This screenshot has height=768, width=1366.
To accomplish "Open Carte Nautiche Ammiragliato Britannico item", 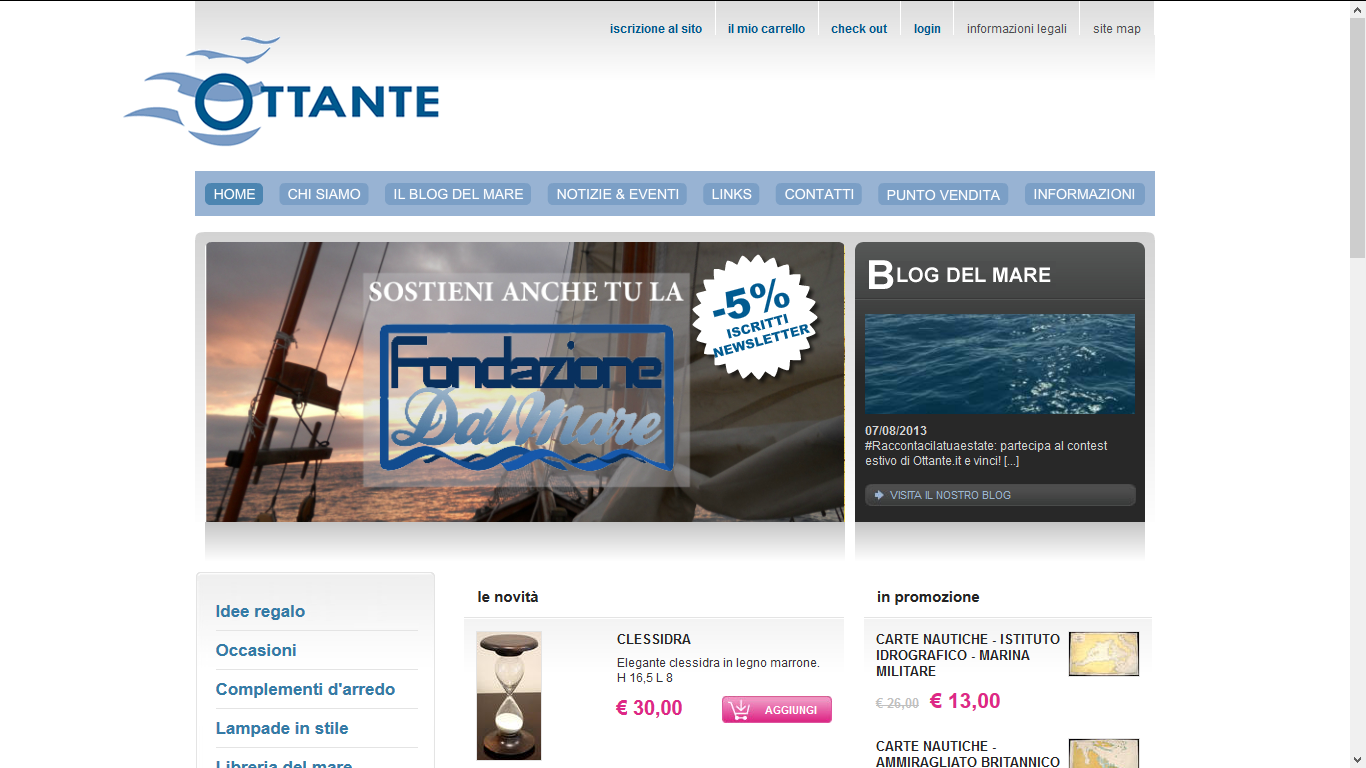I will click(x=968, y=754).
